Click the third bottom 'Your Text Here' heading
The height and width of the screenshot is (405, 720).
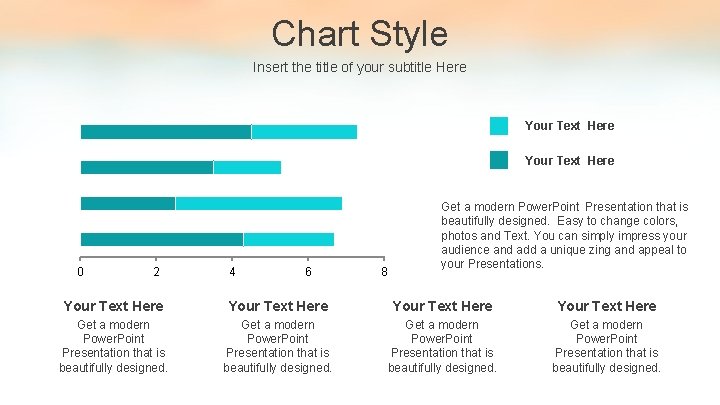pos(442,306)
